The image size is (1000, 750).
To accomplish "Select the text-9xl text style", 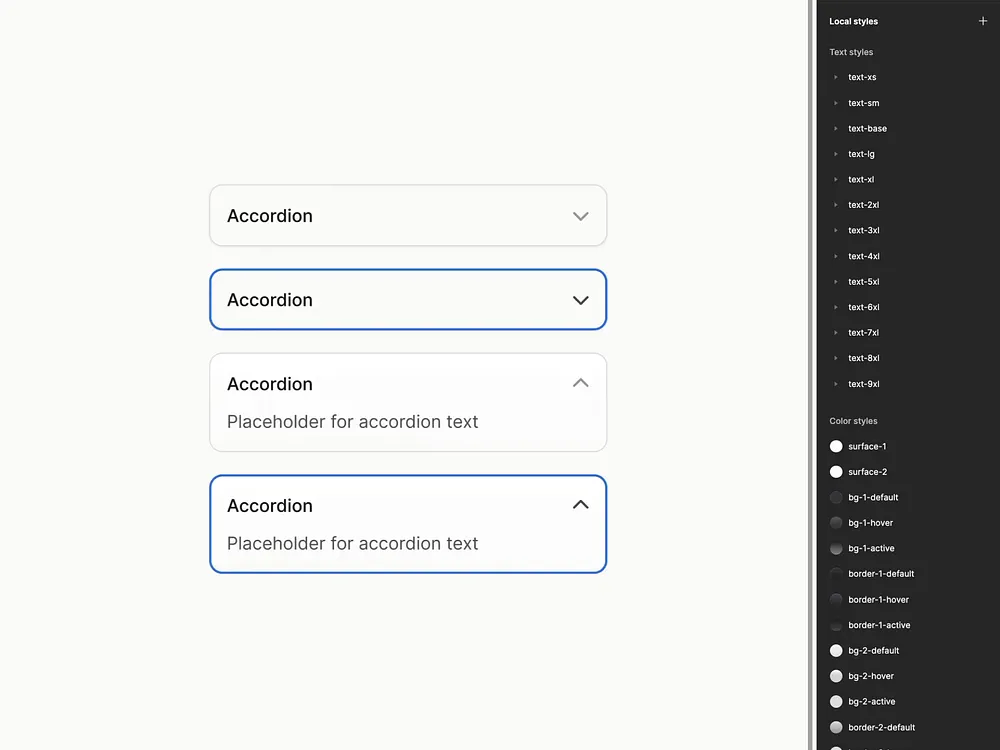I will [x=863, y=383].
